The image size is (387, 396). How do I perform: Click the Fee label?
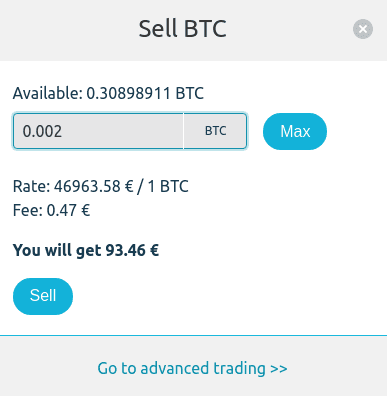point(28,210)
